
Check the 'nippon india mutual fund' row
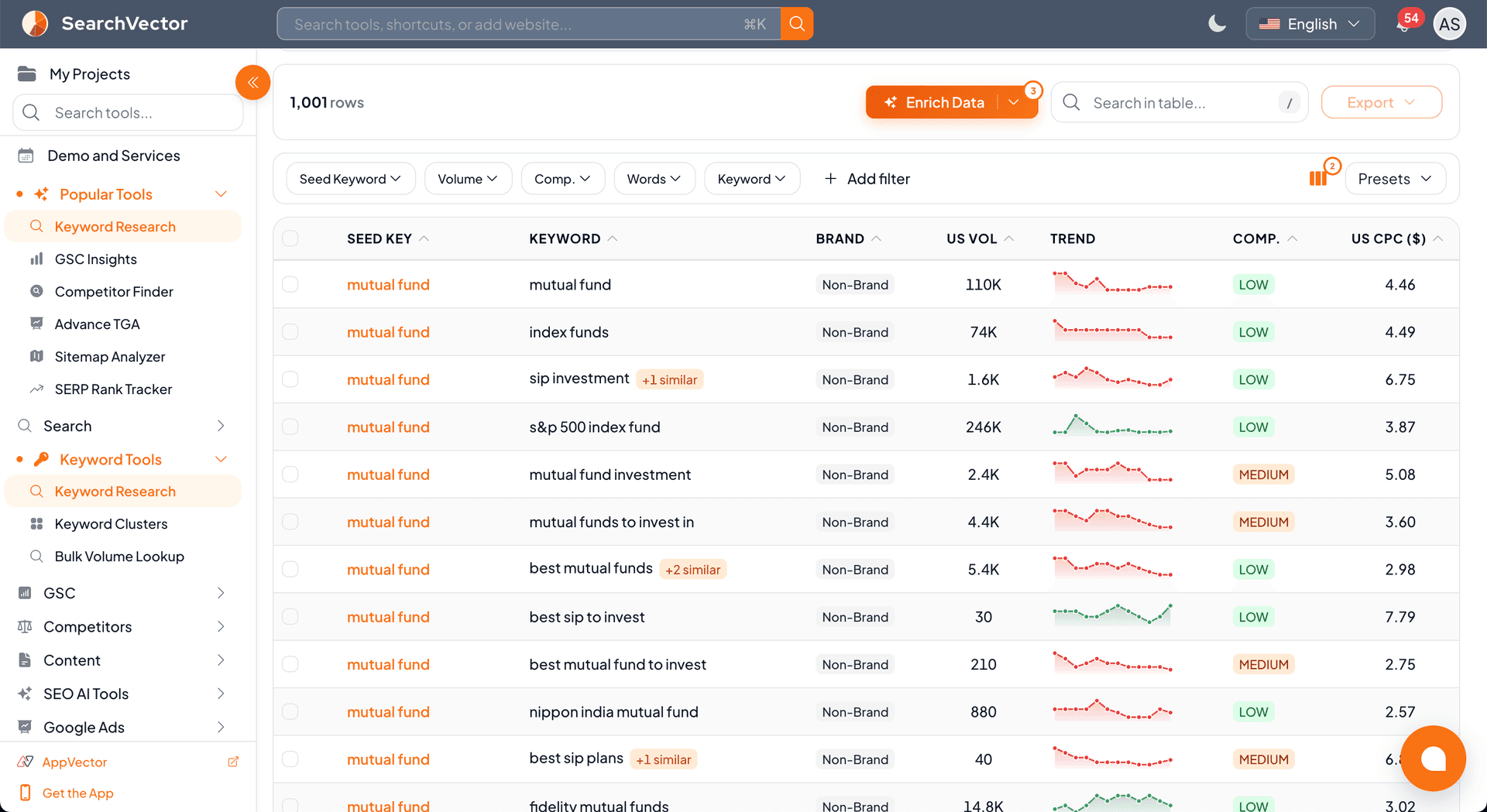[x=290, y=711]
